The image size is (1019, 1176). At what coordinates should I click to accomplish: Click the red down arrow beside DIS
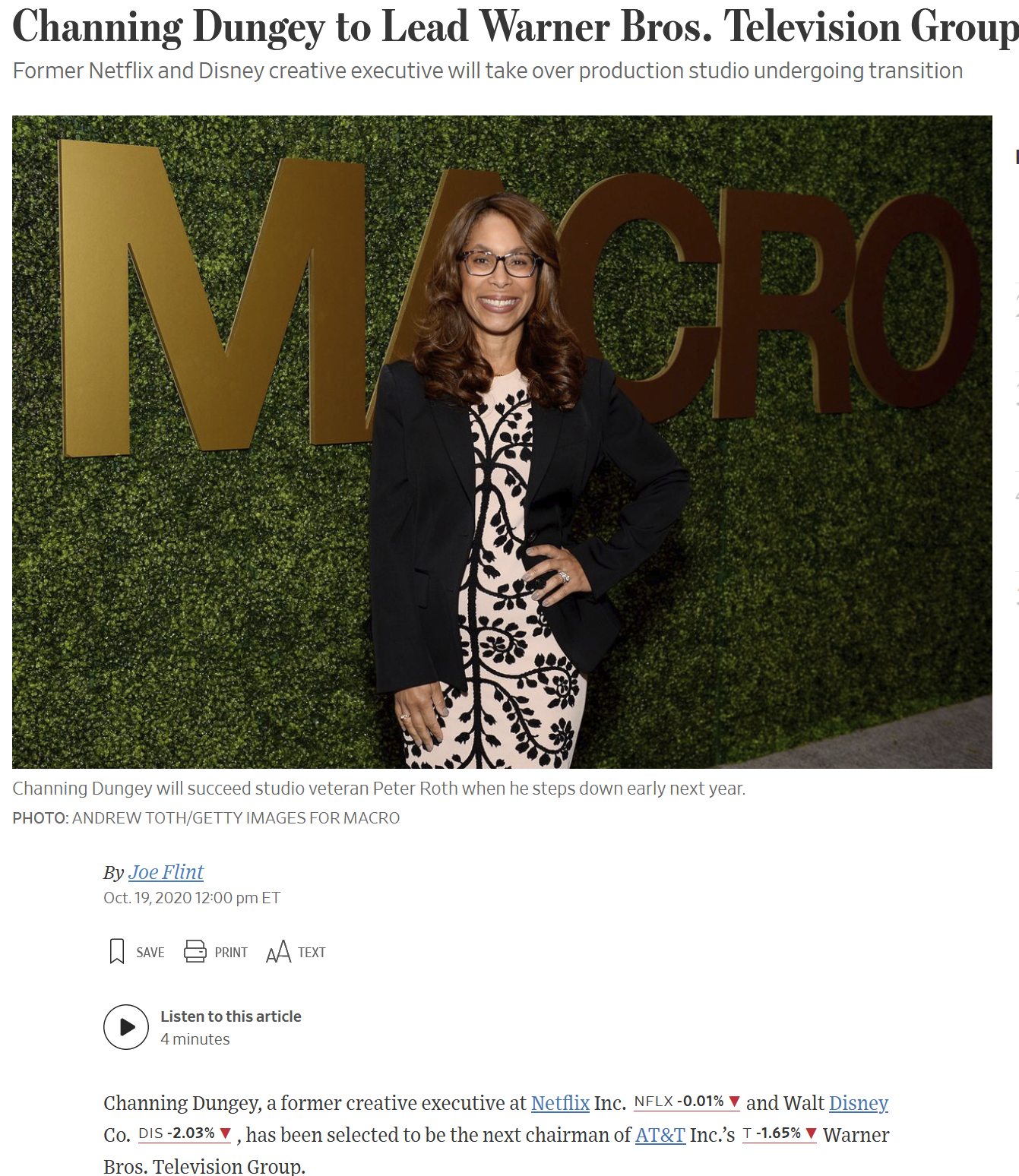click(225, 1133)
